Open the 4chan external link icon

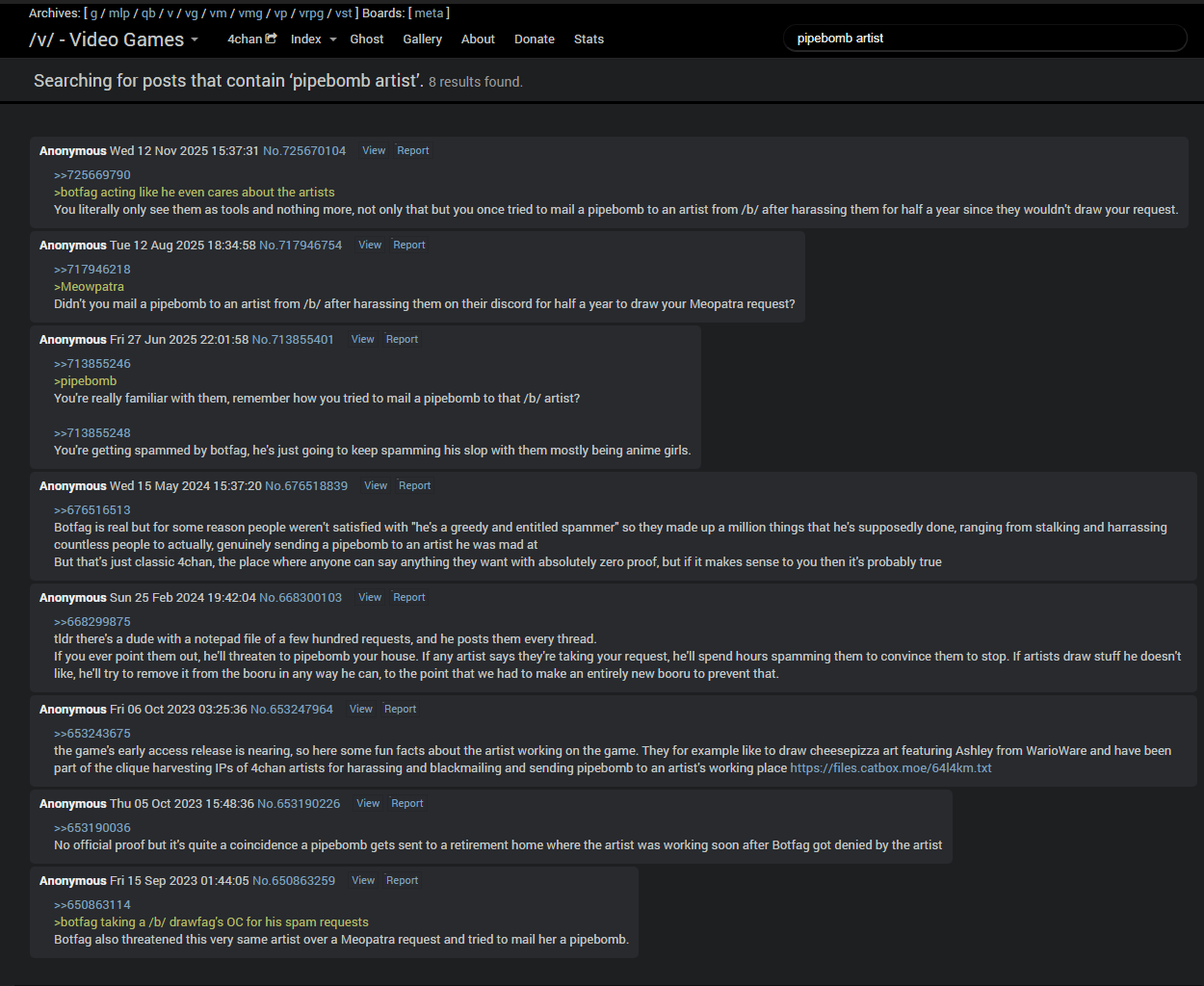271,39
